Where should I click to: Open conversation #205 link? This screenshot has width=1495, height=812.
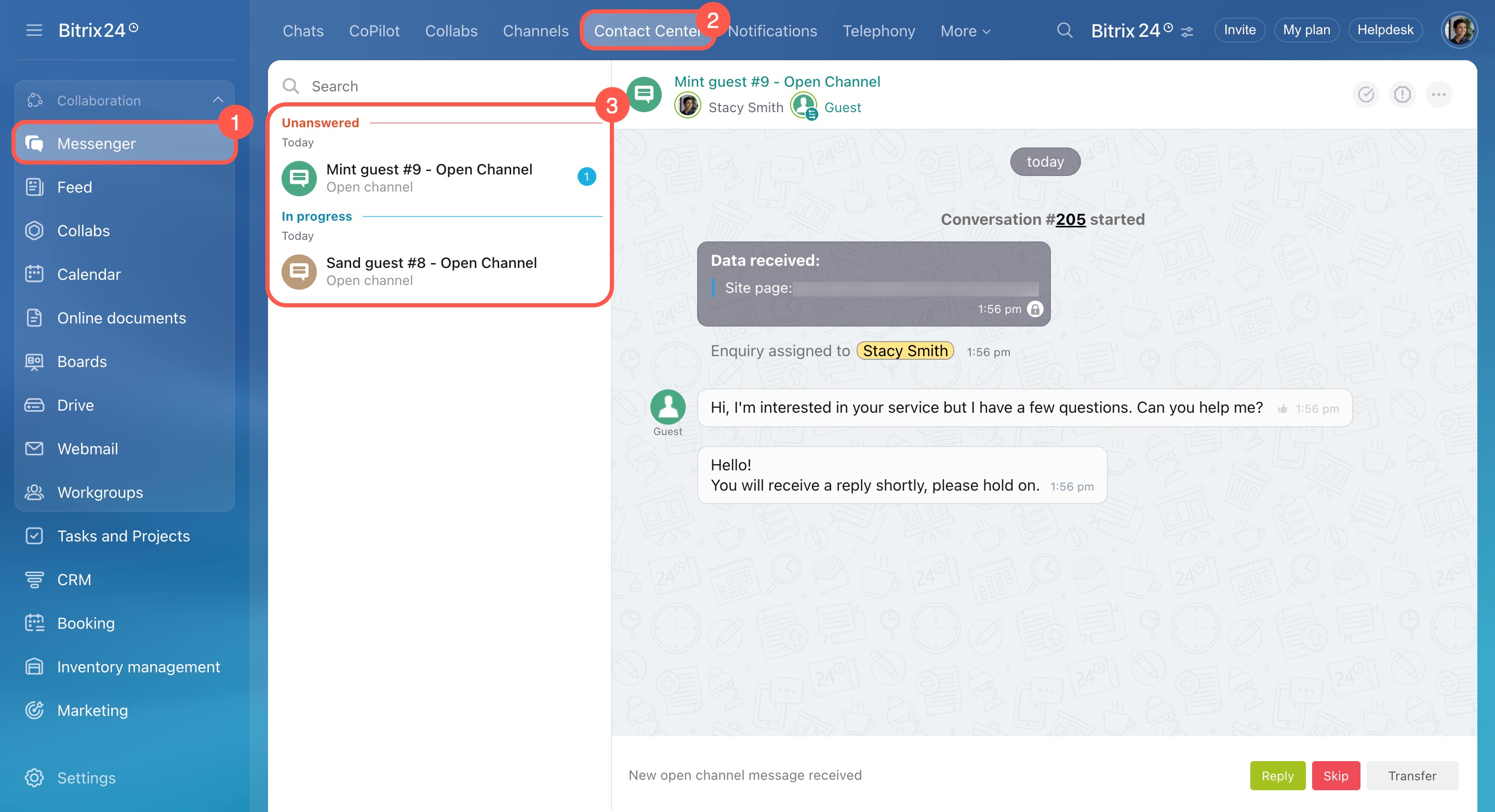[x=1070, y=219]
